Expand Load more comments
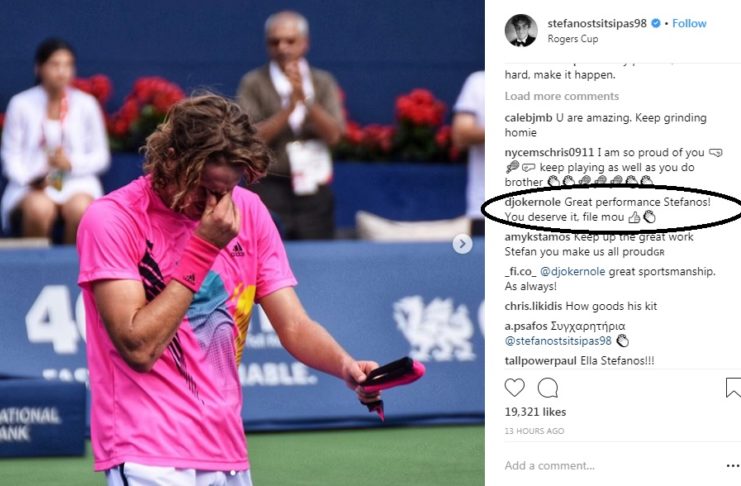The height and width of the screenshot is (486, 741). click(x=561, y=96)
